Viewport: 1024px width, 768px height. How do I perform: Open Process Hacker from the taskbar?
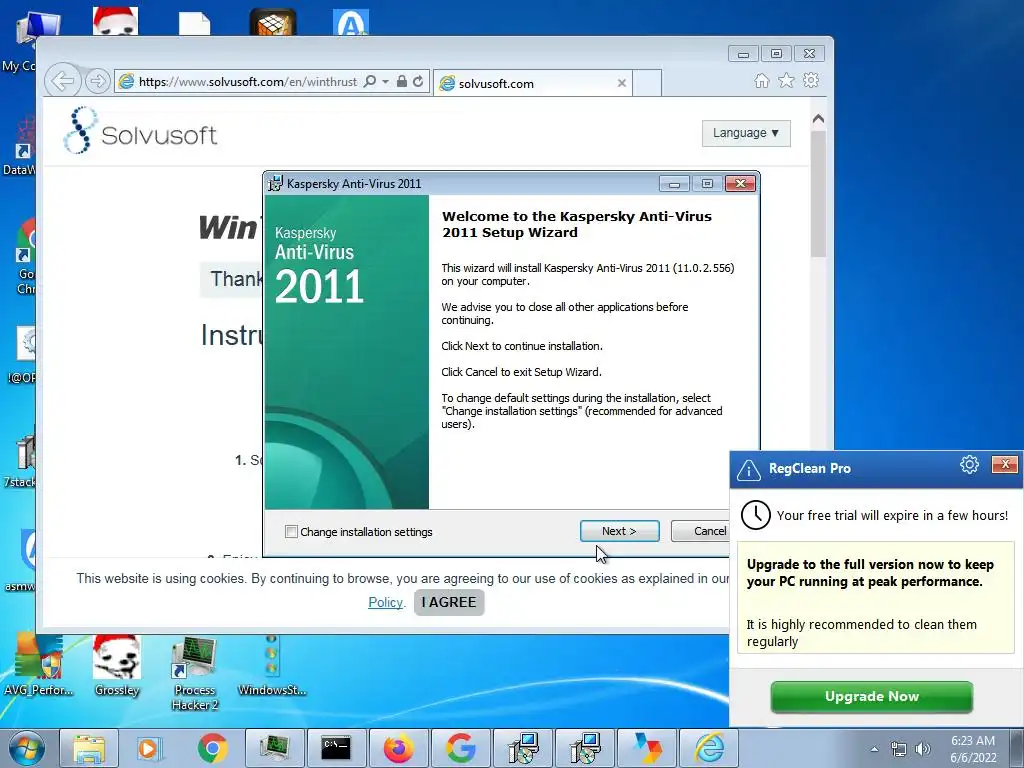click(274, 748)
